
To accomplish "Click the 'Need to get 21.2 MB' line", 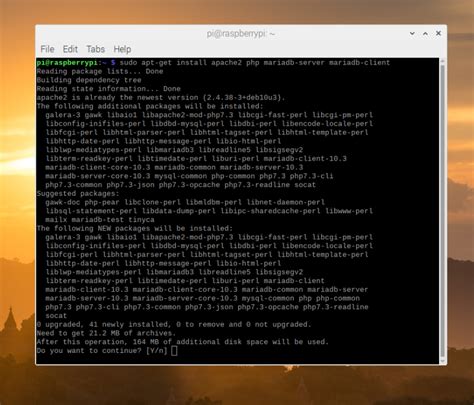I will [x=106, y=333].
